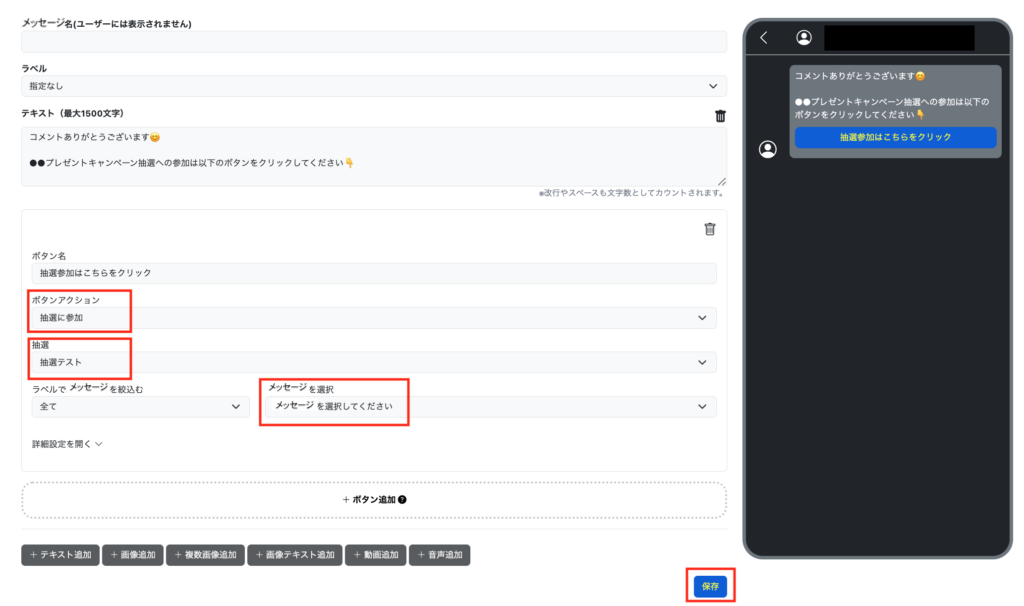Click the profile avatar in preview header

(x=803, y=38)
